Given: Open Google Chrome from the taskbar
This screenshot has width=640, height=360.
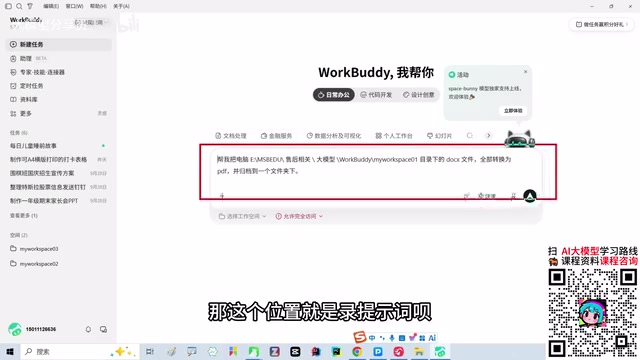Looking at the screenshot, I should (357, 351).
